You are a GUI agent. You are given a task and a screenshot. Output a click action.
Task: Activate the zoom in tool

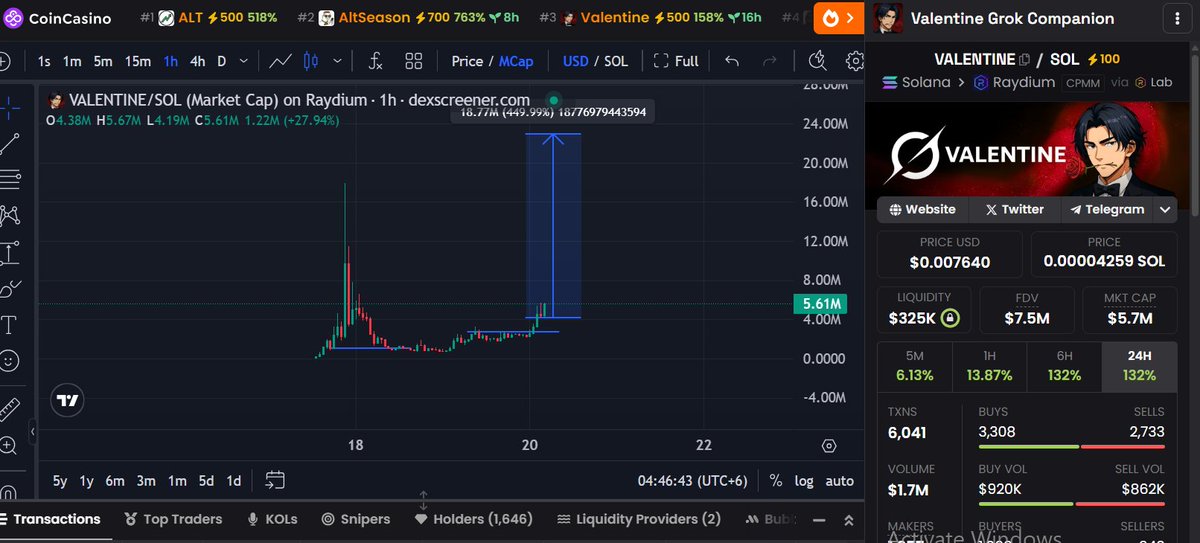8,446
